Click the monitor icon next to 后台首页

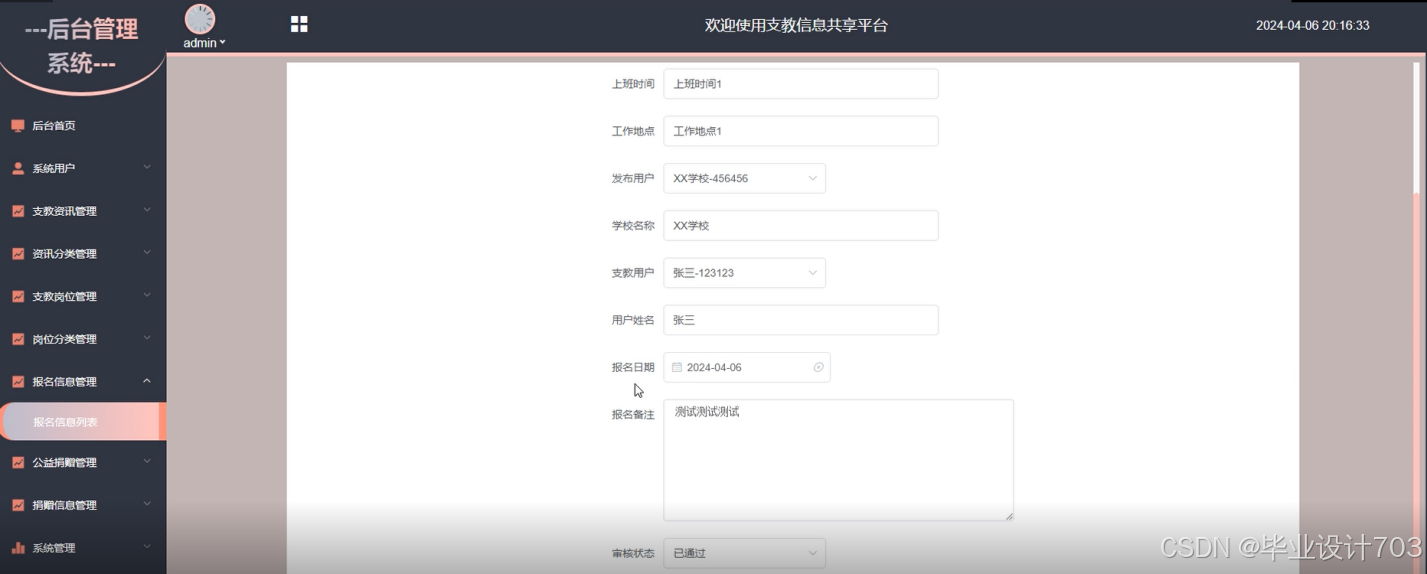18,126
